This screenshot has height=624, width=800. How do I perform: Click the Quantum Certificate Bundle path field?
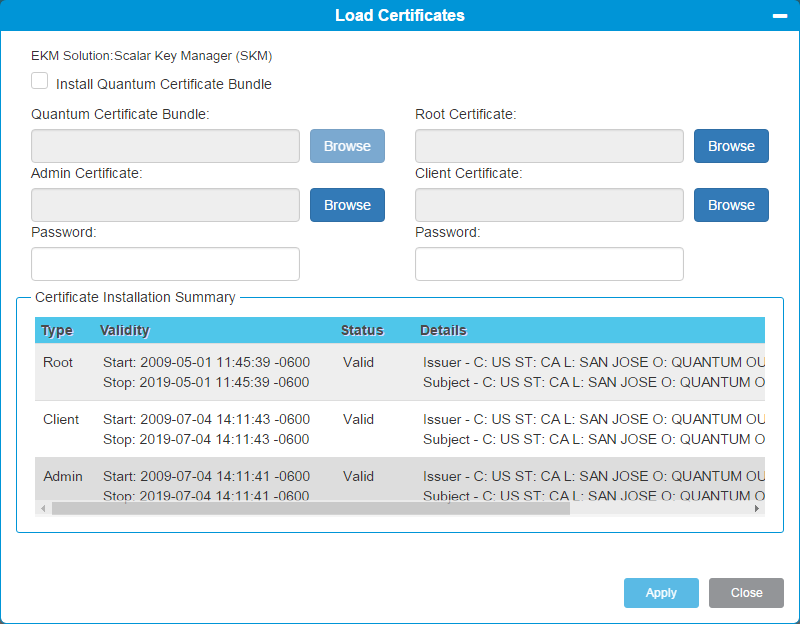pyautogui.click(x=165, y=146)
